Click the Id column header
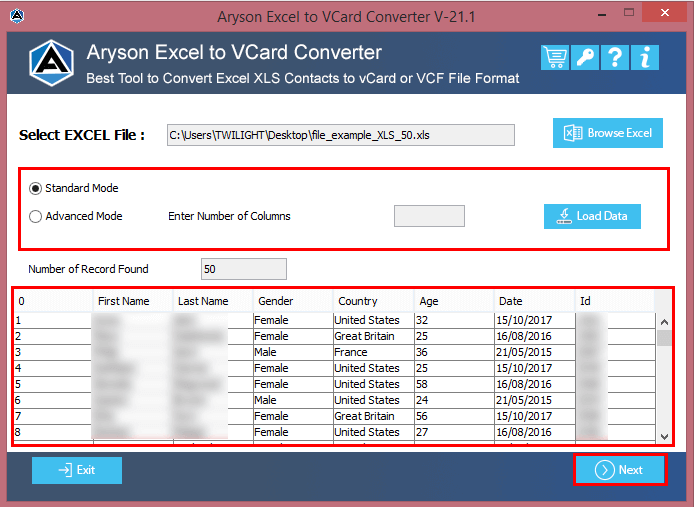 615,302
